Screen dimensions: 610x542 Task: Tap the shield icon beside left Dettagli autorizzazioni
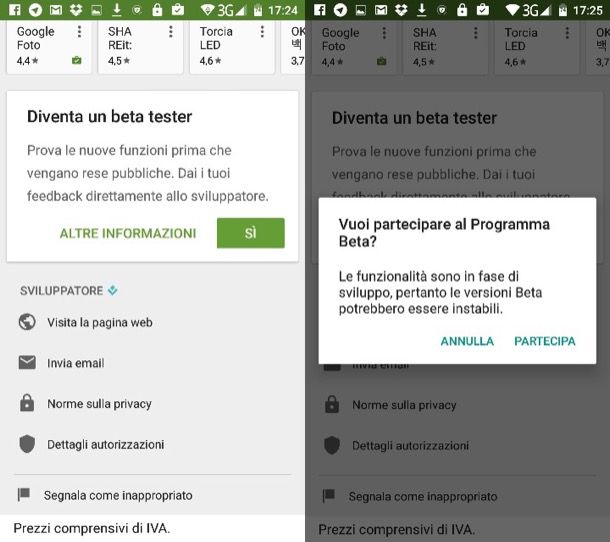[27, 444]
